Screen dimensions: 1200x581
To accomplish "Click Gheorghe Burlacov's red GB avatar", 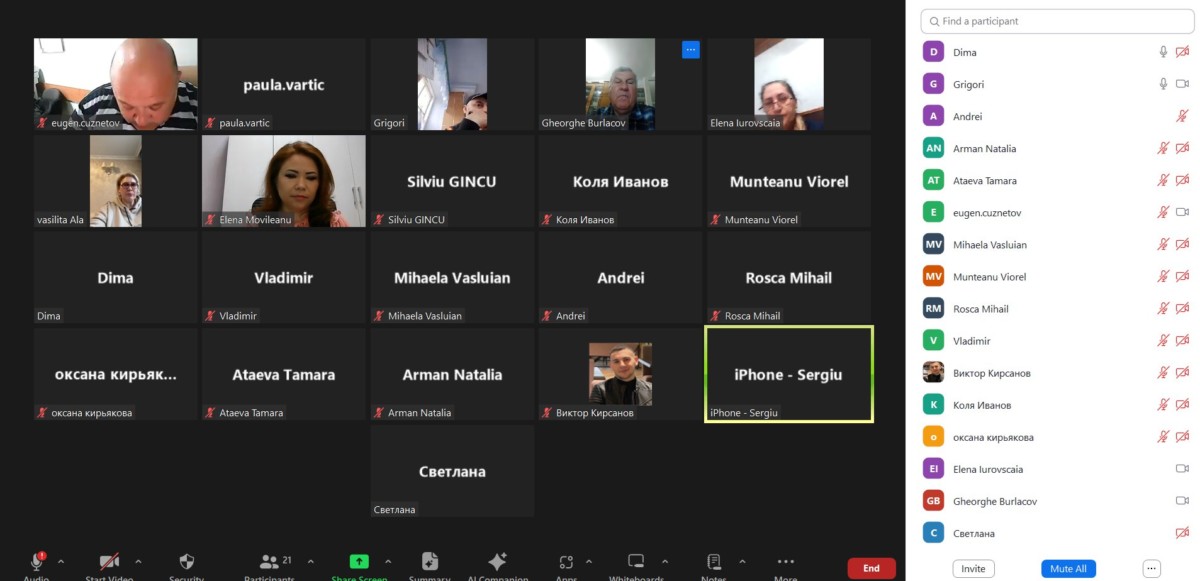I will (x=933, y=501).
